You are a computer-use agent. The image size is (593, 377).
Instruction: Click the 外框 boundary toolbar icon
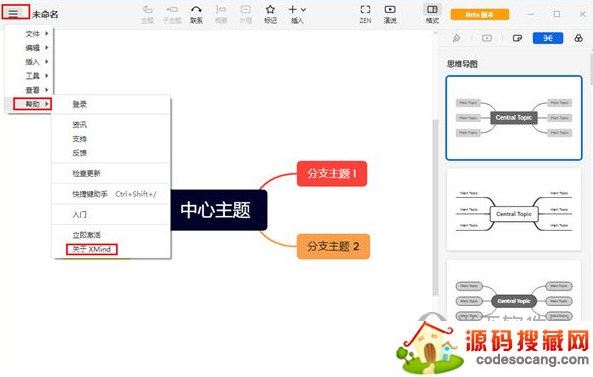pos(245,14)
